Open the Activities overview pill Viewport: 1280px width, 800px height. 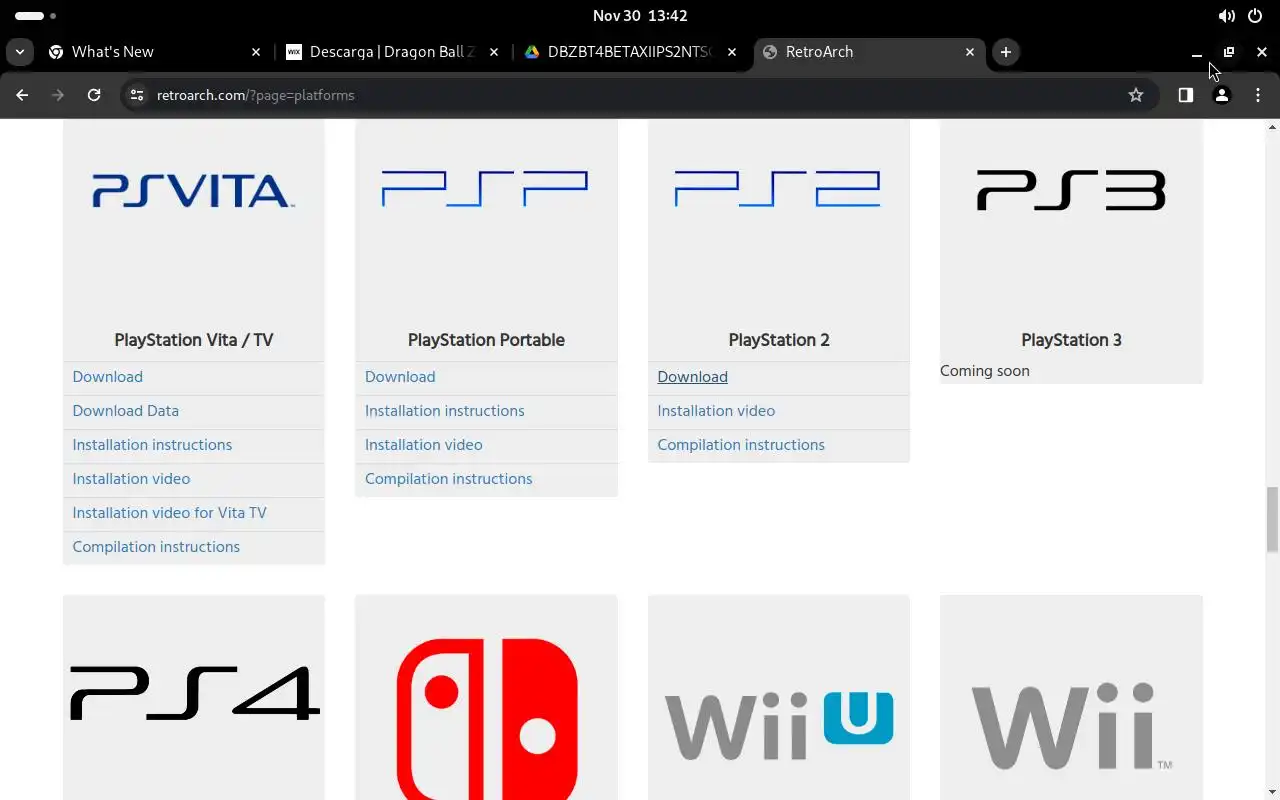35,16
